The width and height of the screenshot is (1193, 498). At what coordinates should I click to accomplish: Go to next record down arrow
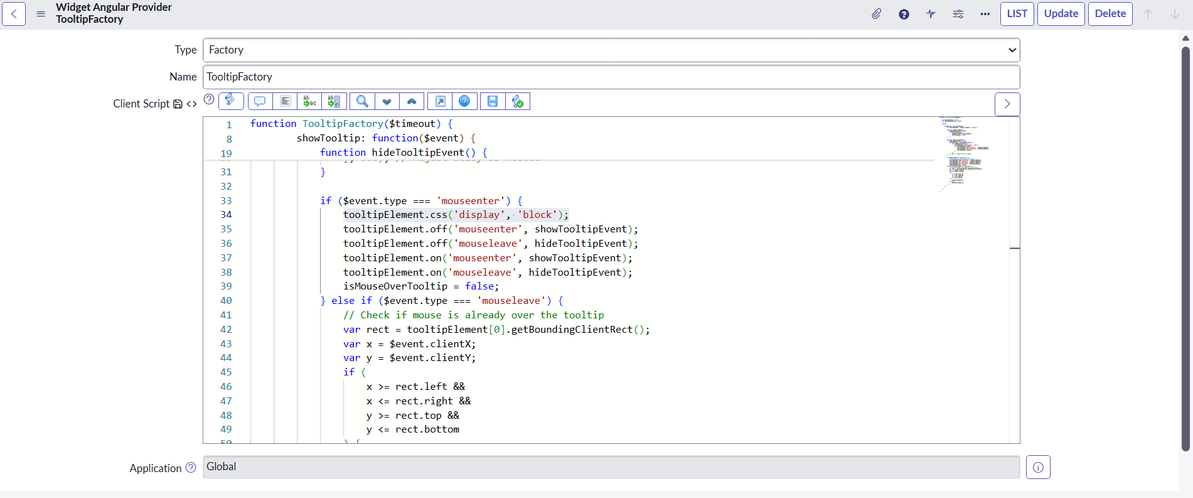[1174, 14]
